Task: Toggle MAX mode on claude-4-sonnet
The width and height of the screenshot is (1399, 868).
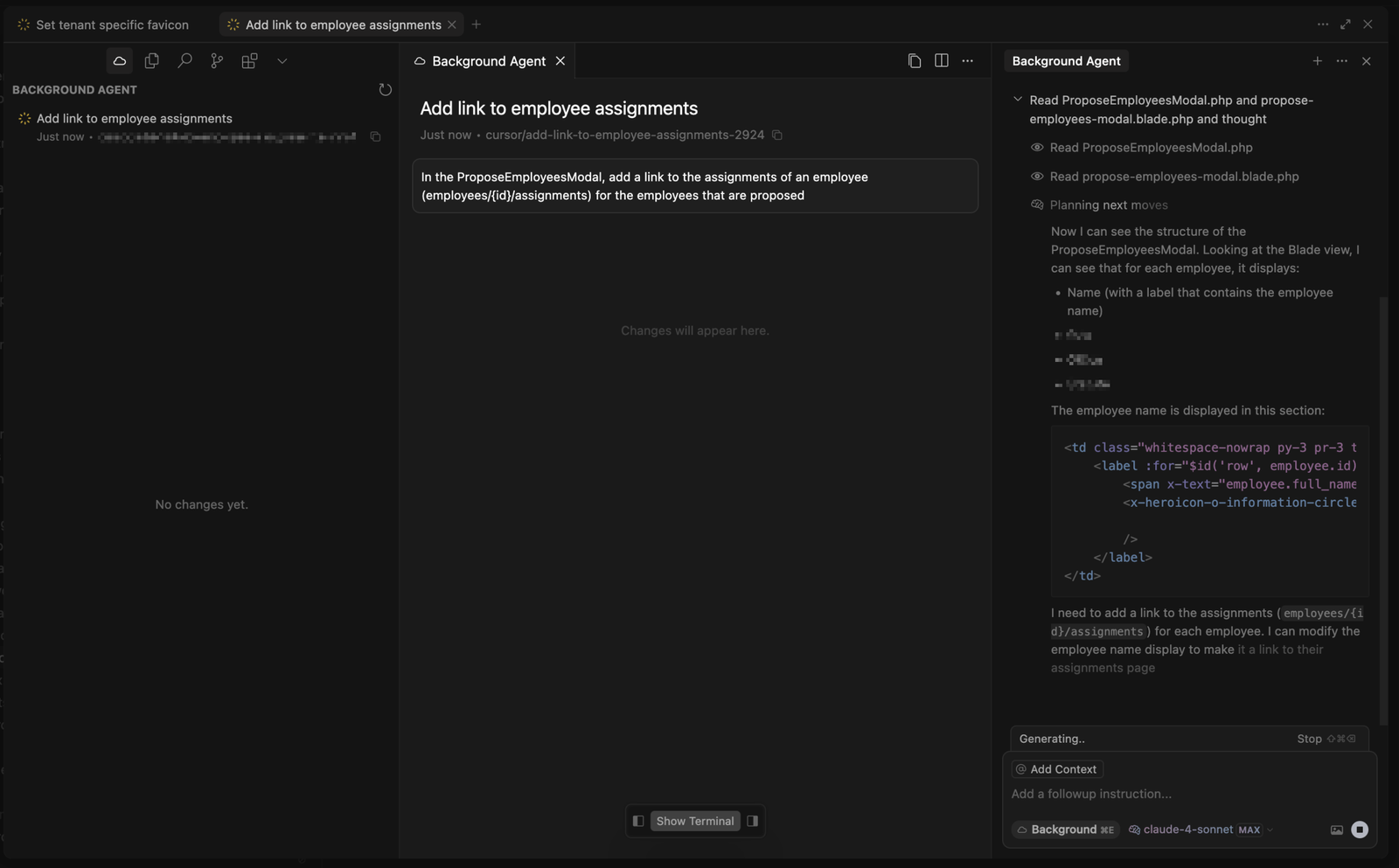Action: [1249, 829]
